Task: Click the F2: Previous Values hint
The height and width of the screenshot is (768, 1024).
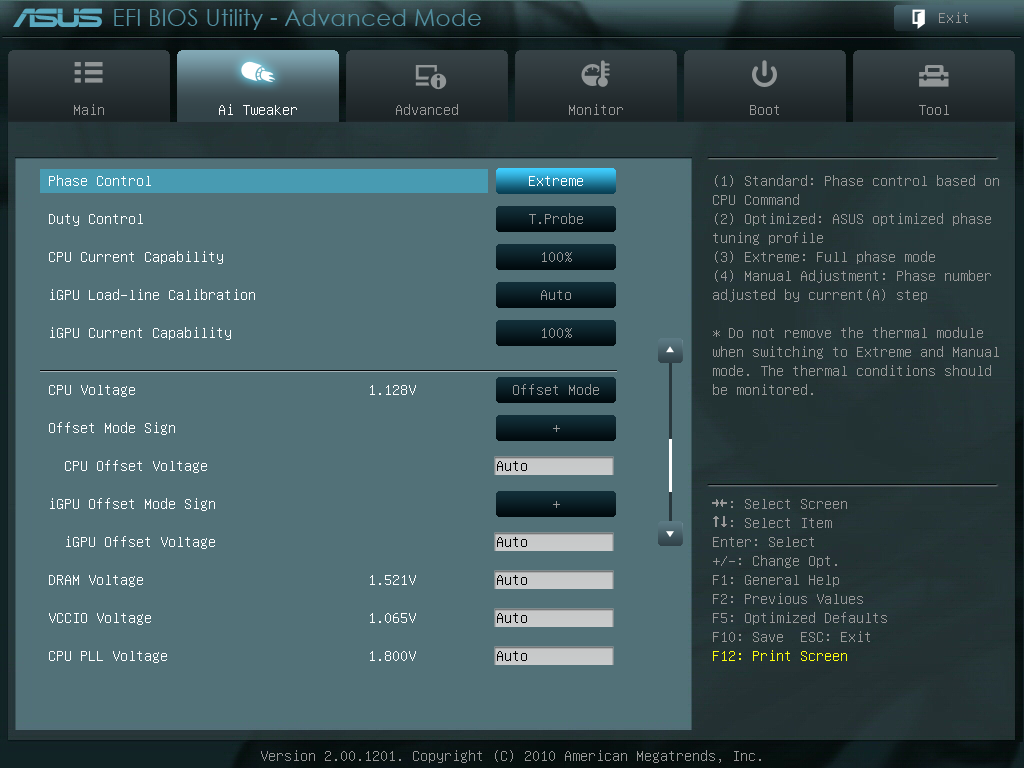Action: coord(788,599)
